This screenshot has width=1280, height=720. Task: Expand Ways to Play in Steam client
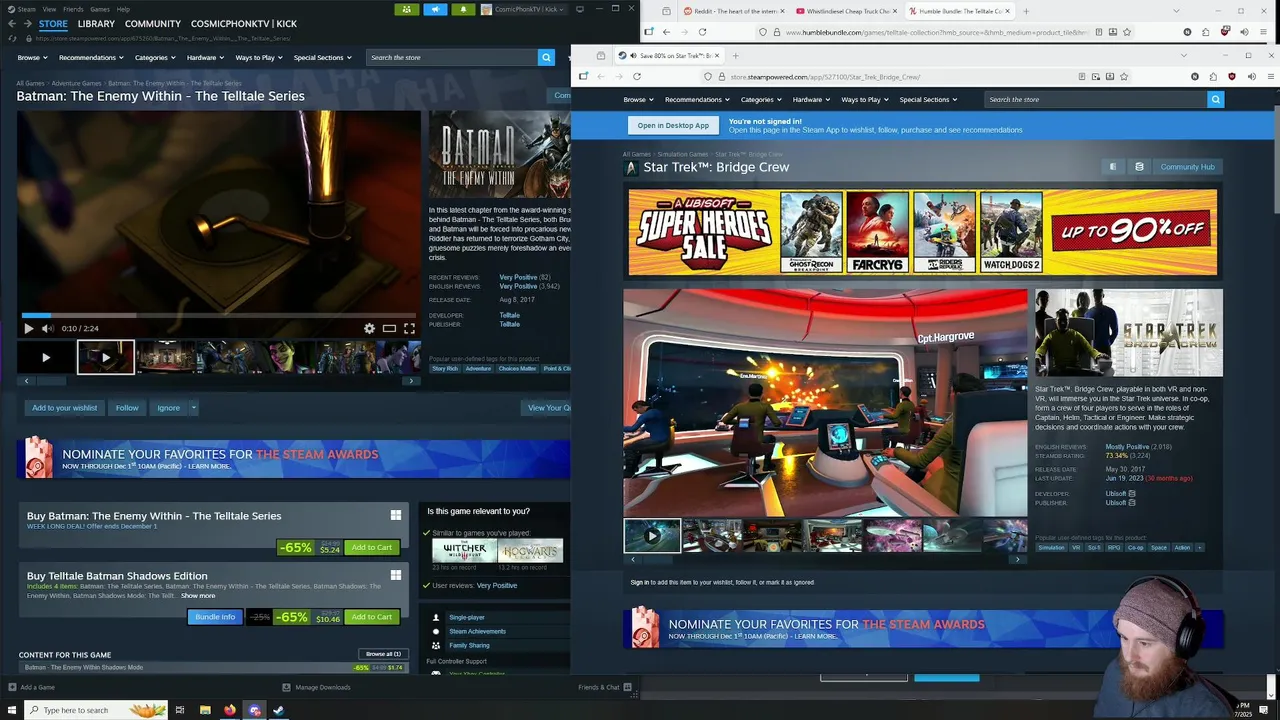click(x=259, y=57)
